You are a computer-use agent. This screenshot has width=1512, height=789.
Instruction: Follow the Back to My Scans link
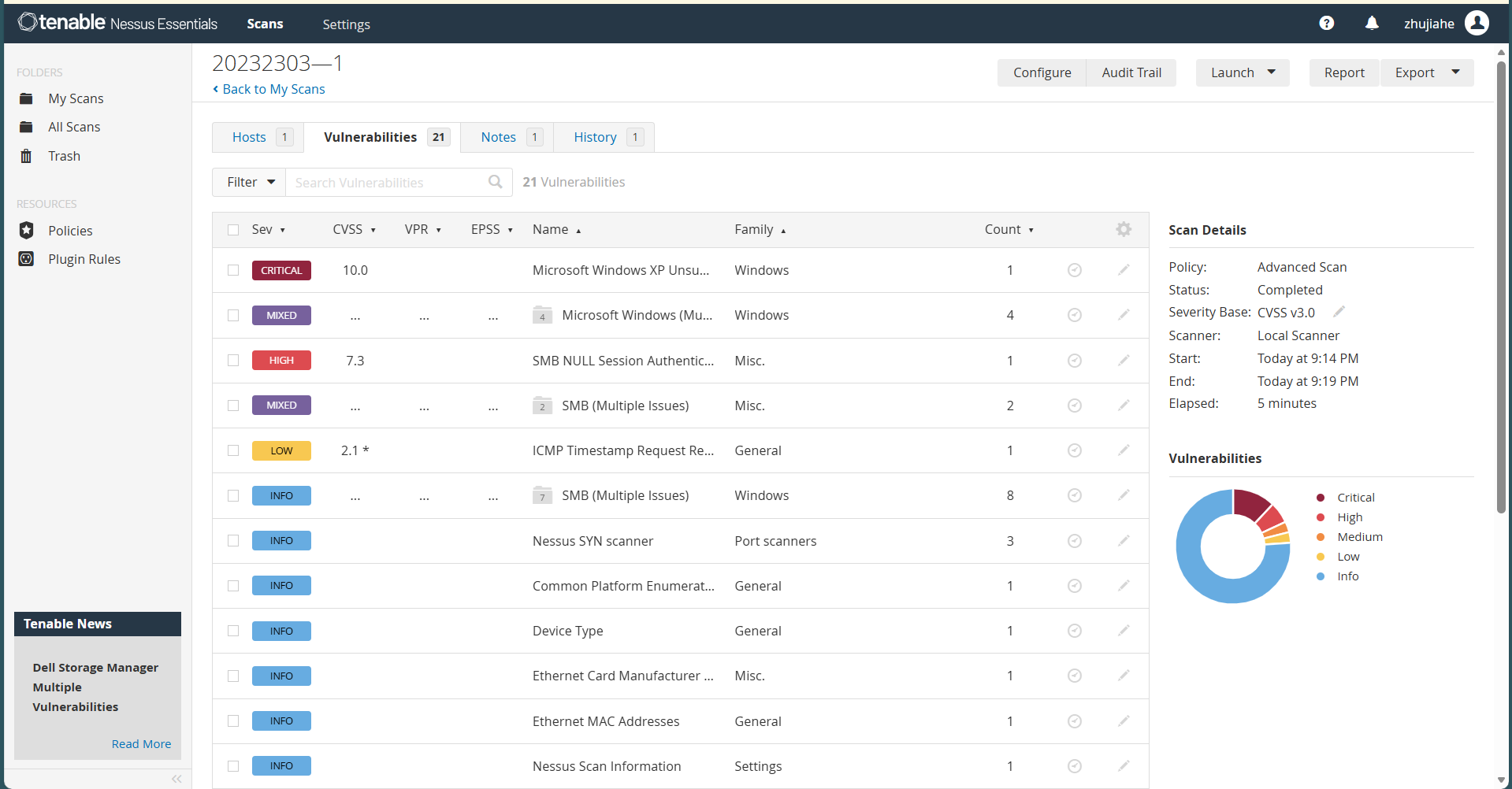click(269, 89)
